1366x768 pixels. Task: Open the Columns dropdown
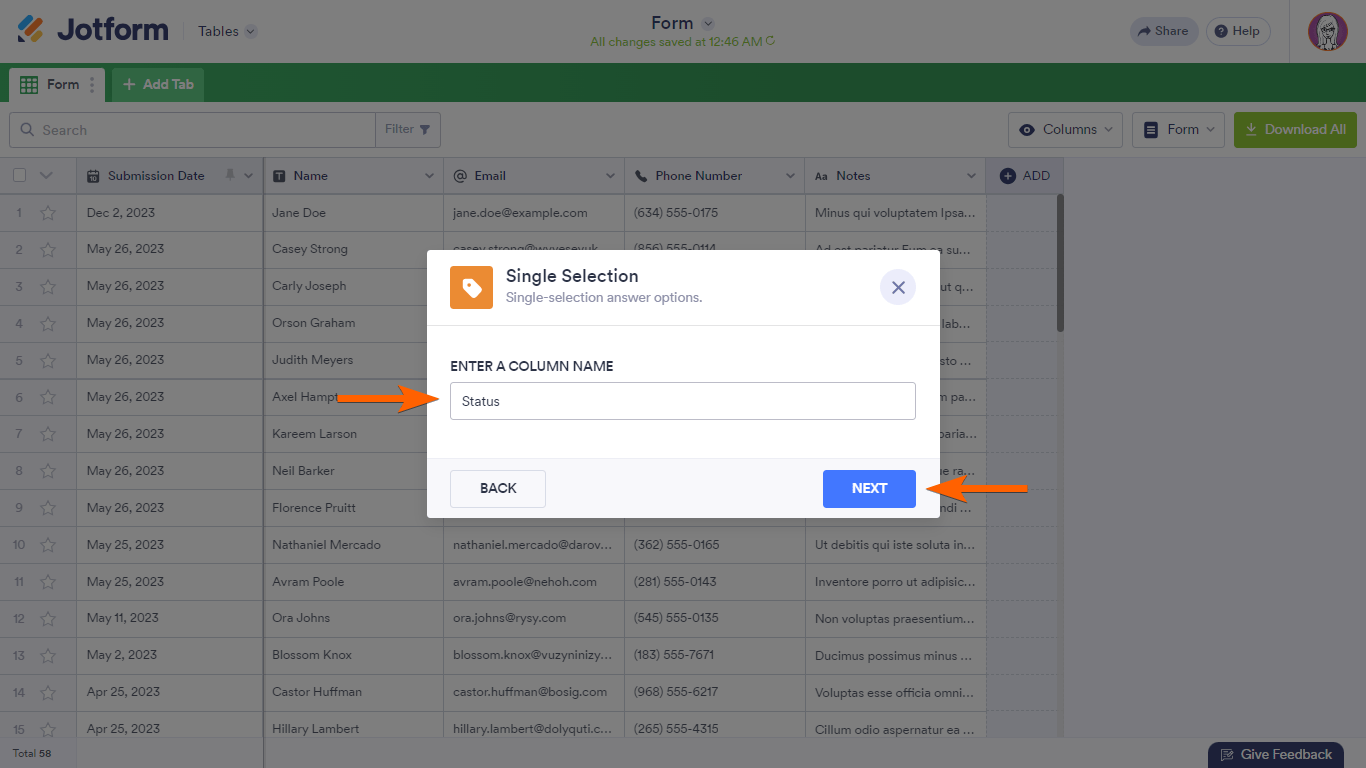point(1064,129)
